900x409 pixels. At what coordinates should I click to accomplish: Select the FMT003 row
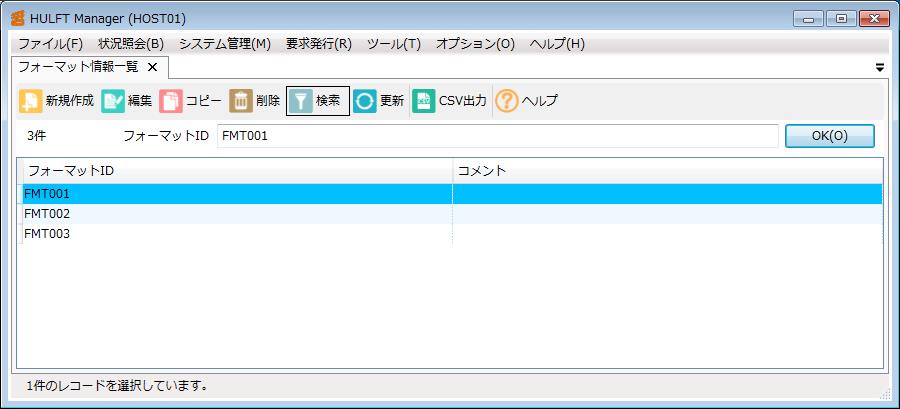(452, 234)
